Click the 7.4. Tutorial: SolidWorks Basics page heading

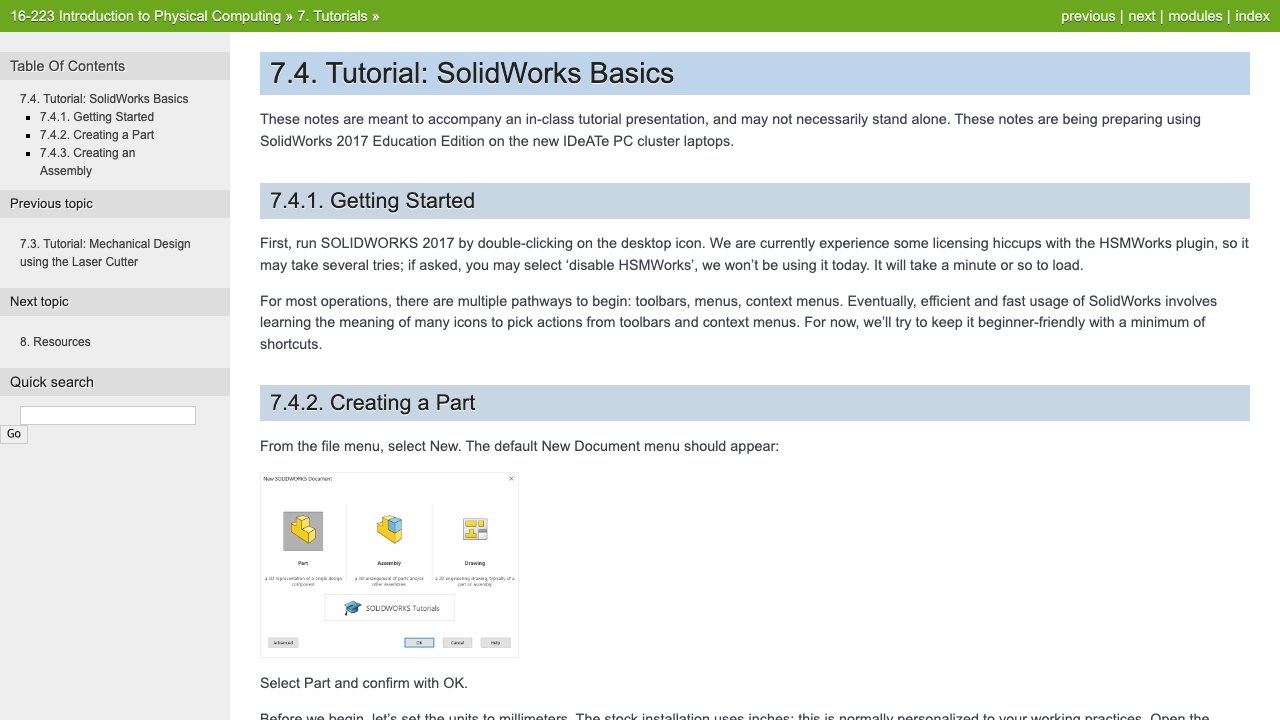[755, 74]
